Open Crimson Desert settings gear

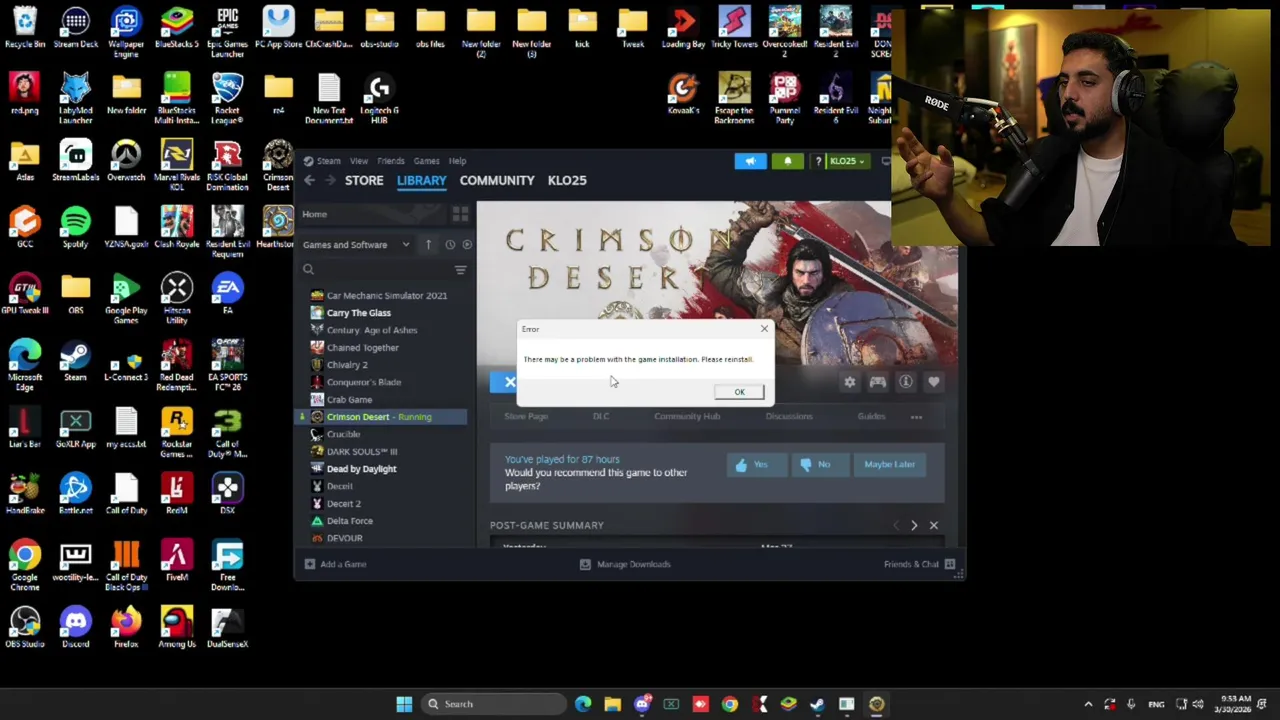(x=849, y=382)
